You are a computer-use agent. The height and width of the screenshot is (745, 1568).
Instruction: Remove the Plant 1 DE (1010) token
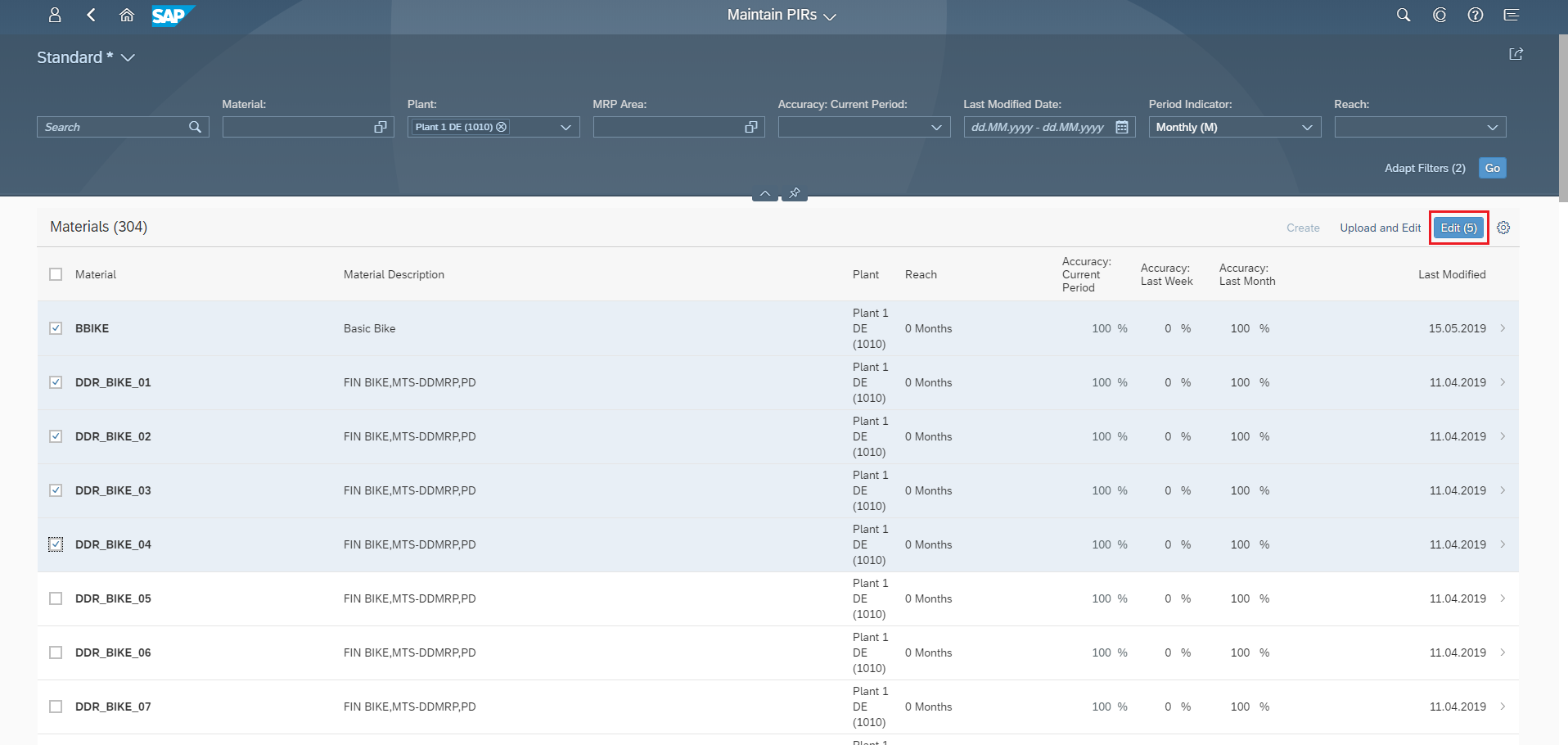pos(501,127)
